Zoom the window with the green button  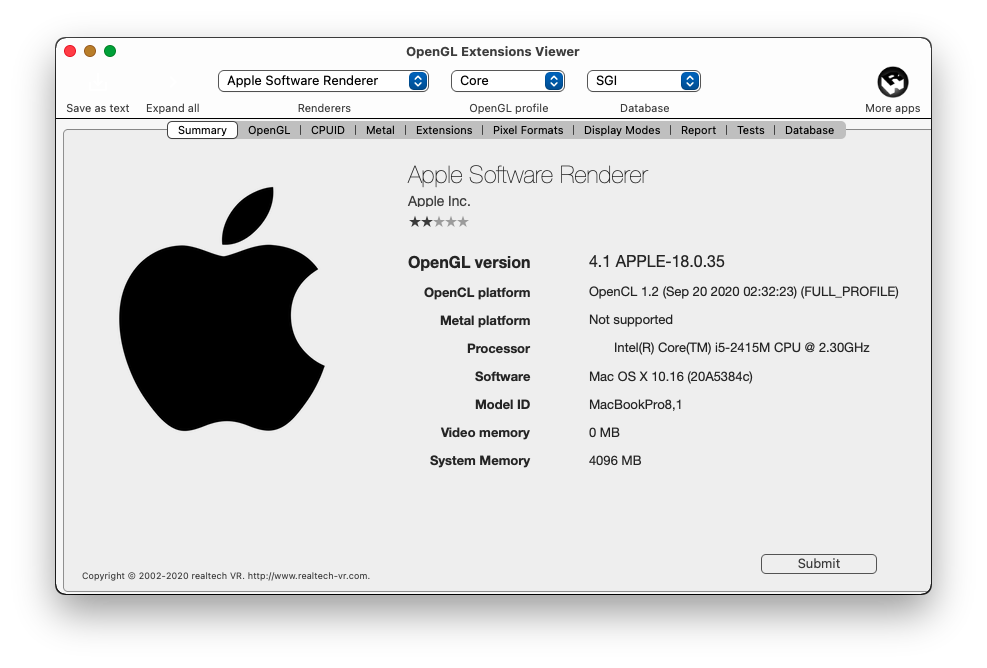point(110,51)
